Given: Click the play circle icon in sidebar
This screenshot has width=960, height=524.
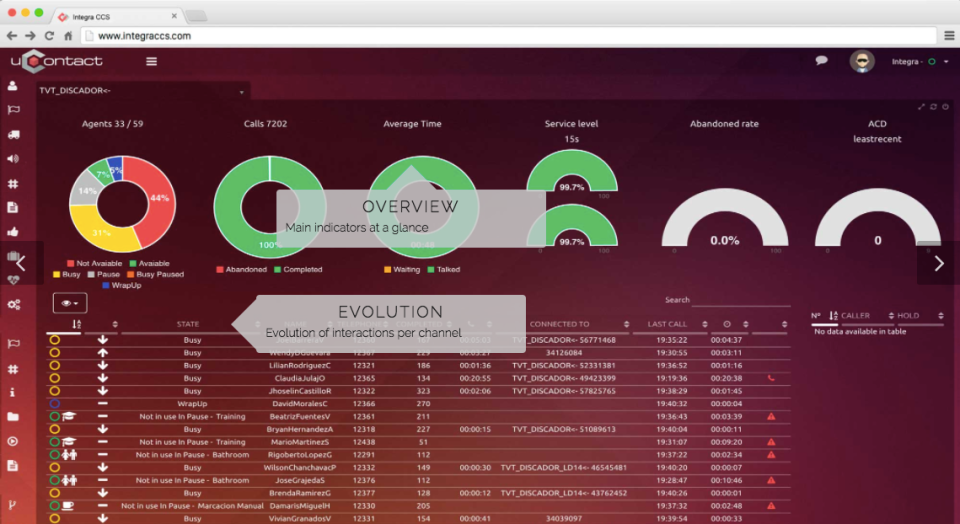Looking at the screenshot, I should [12, 441].
